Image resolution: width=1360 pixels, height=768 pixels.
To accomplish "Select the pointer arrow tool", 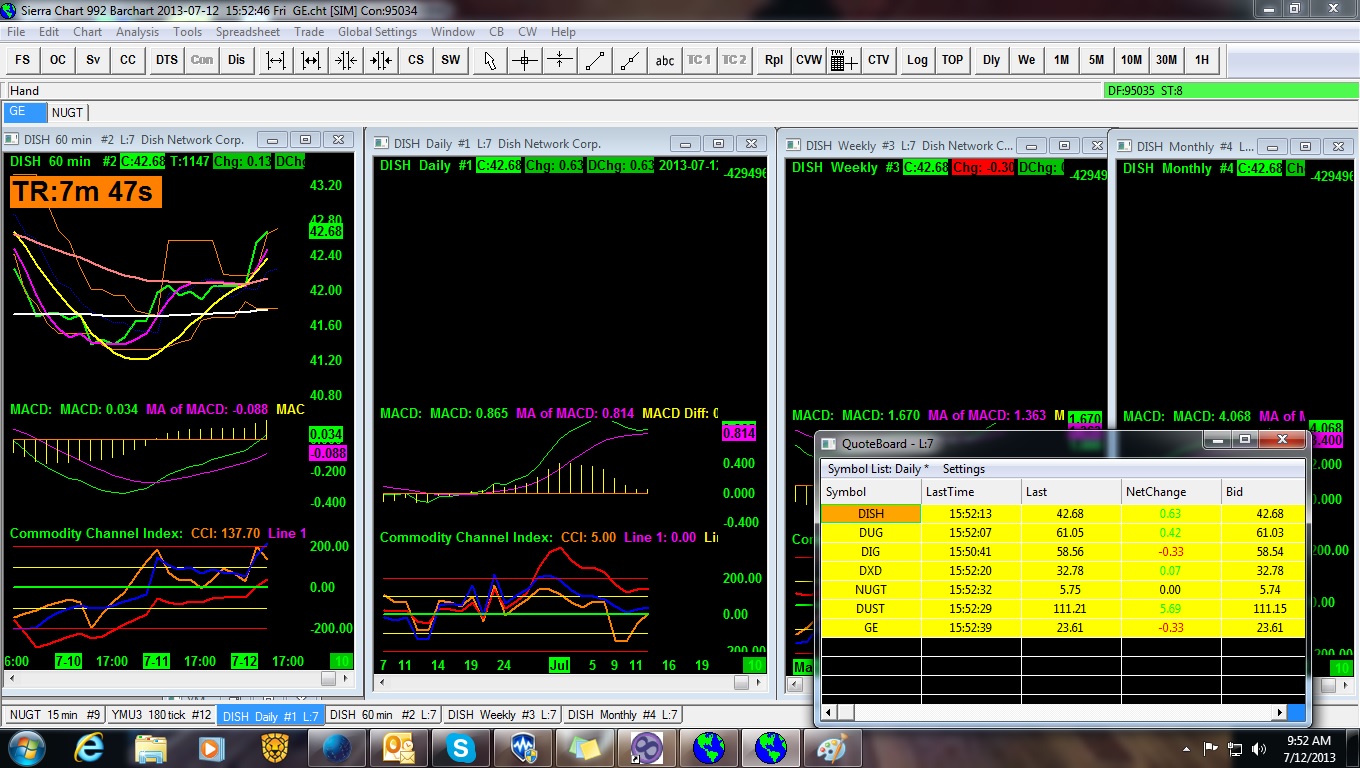I will pyautogui.click(x=489, y=60).
